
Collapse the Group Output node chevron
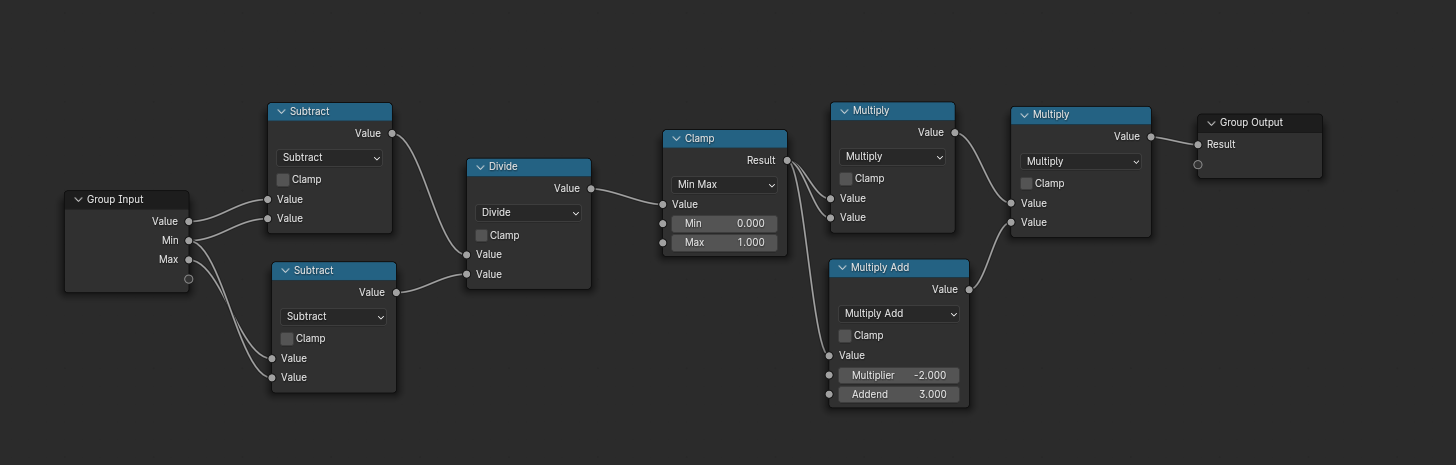tap(1211, 123)
